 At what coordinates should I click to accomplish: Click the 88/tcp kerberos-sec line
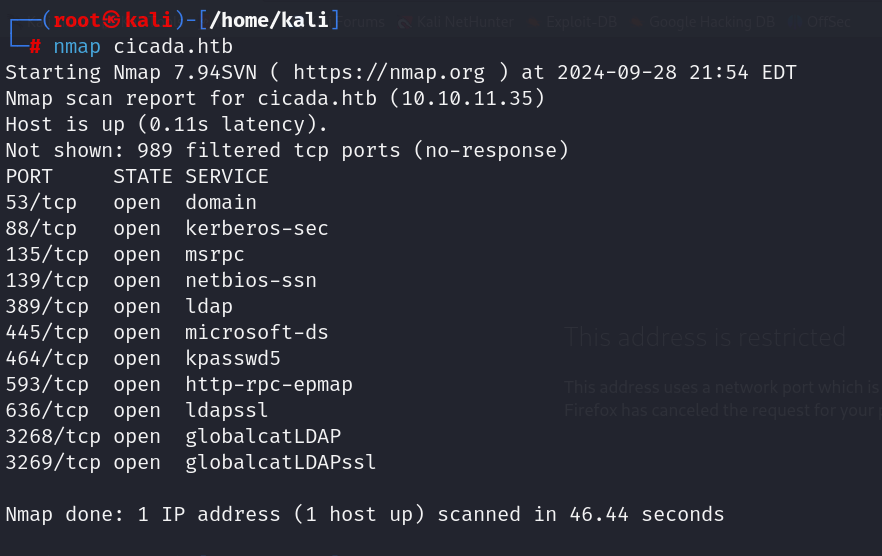pyautogui.click(x=167, y=228)
